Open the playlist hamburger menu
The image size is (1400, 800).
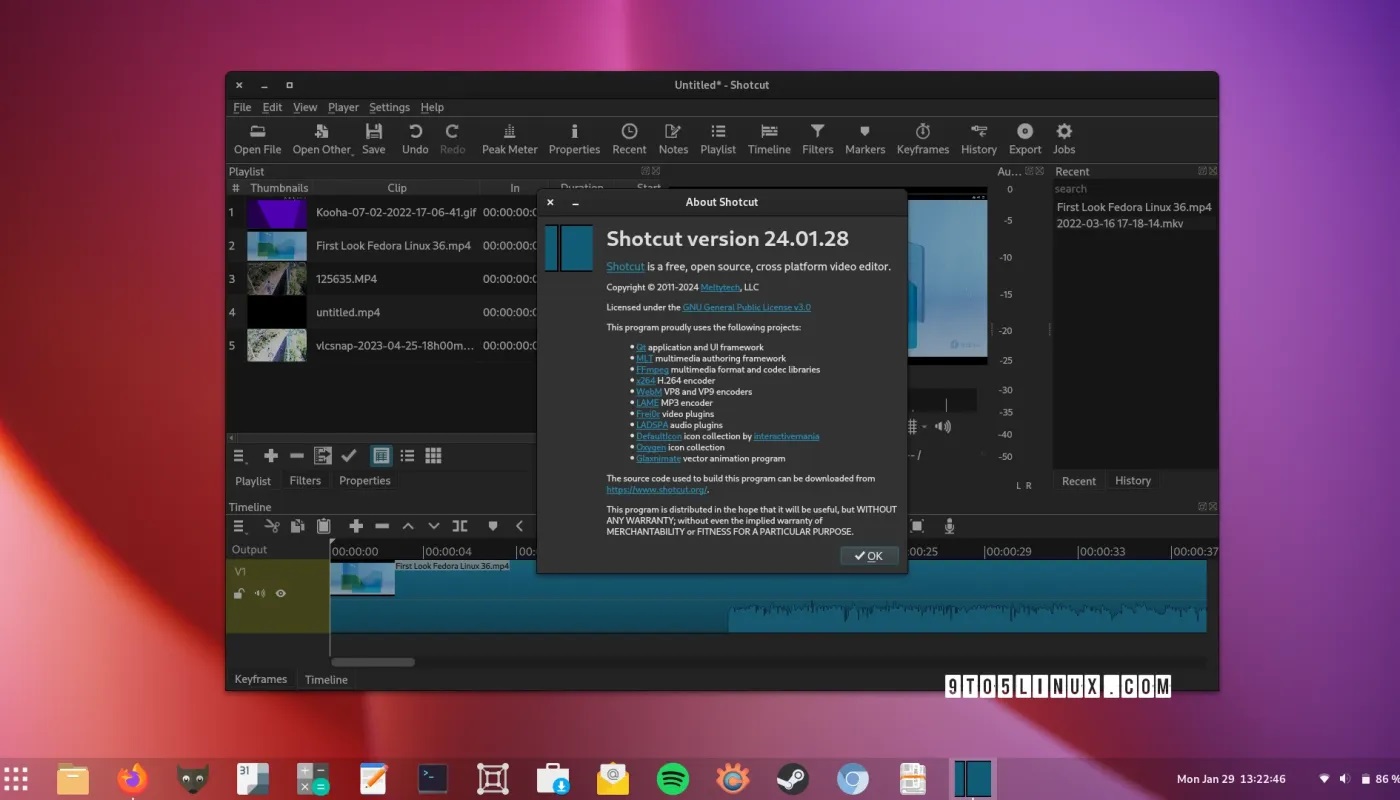[x=240, y=456]
